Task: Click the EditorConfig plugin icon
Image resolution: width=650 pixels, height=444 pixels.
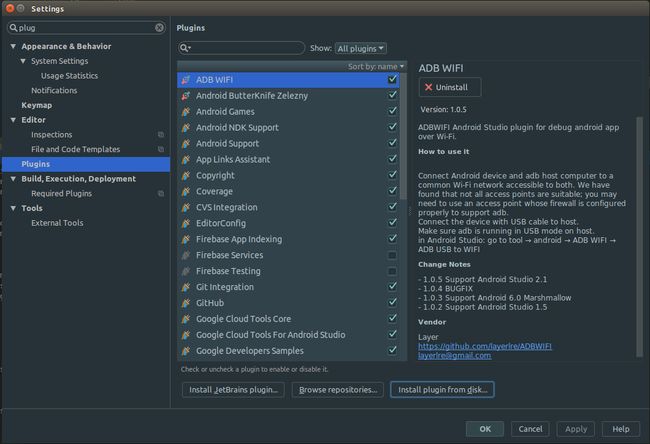Action: click(x=186, y=223)
